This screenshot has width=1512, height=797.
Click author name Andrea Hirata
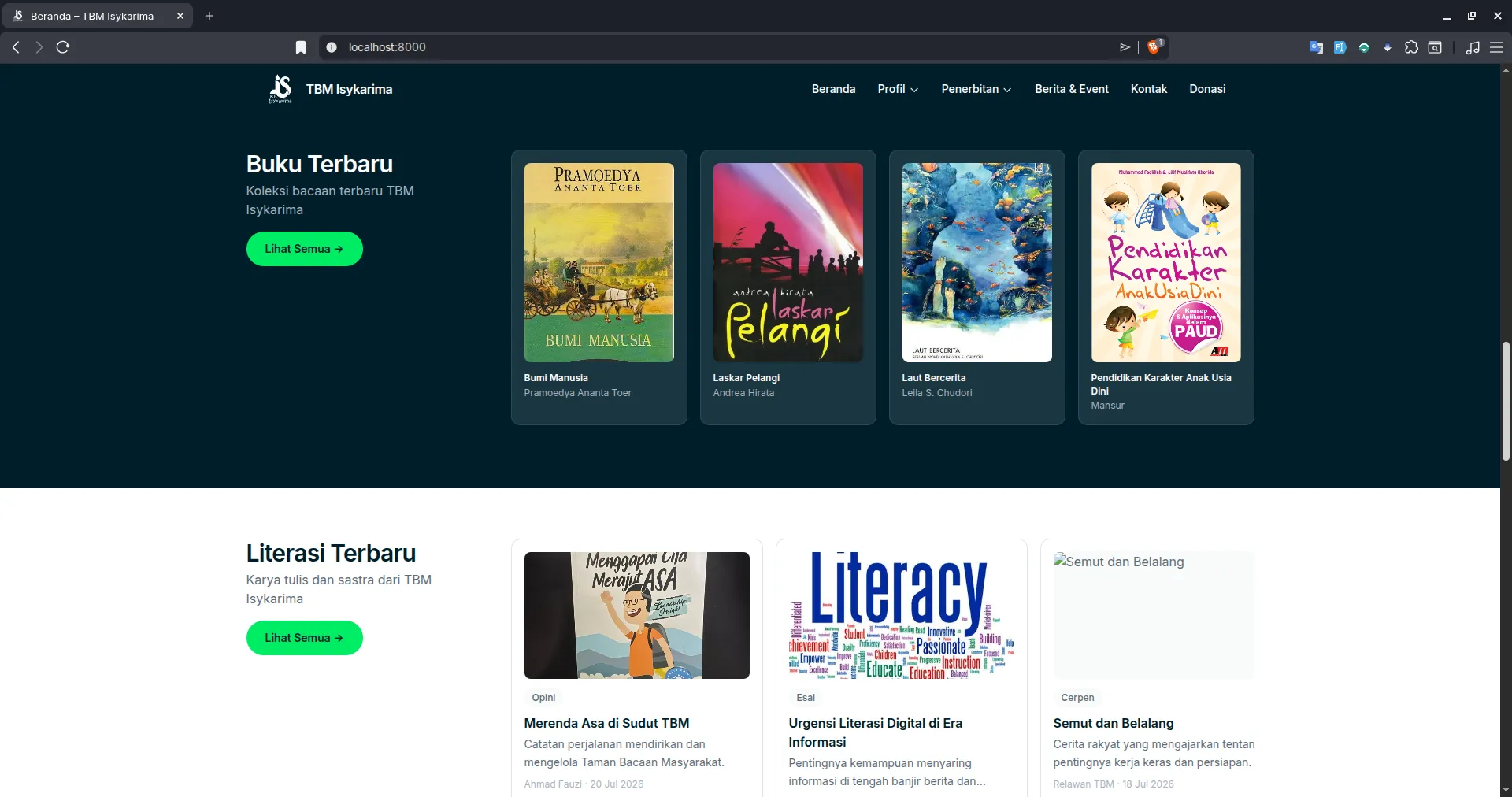[743, 393]
